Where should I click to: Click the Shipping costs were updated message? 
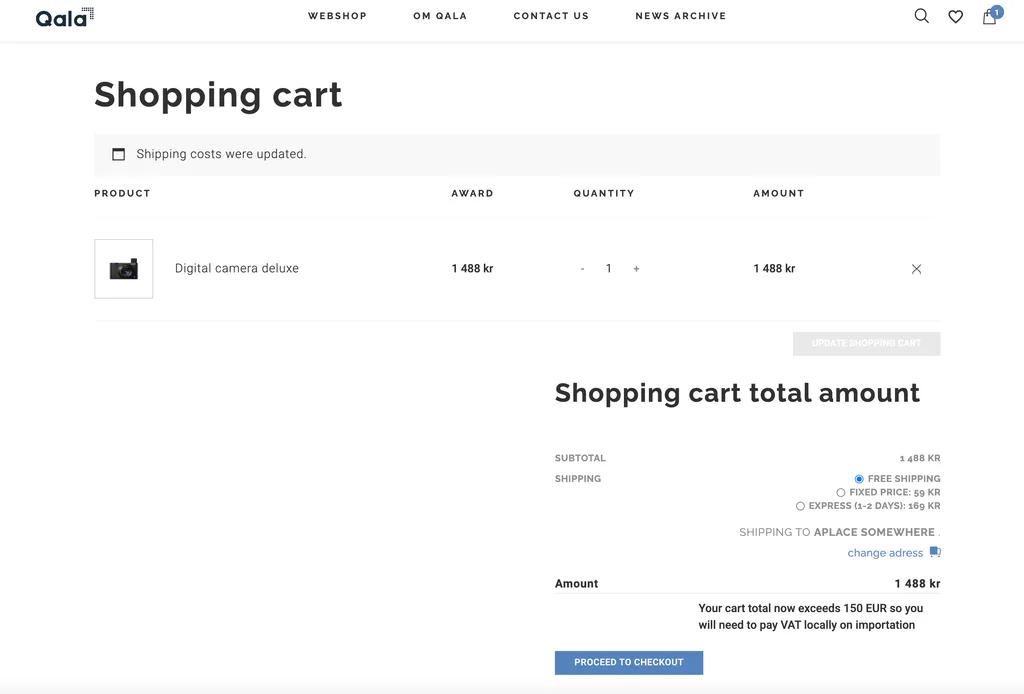[221, 154]
